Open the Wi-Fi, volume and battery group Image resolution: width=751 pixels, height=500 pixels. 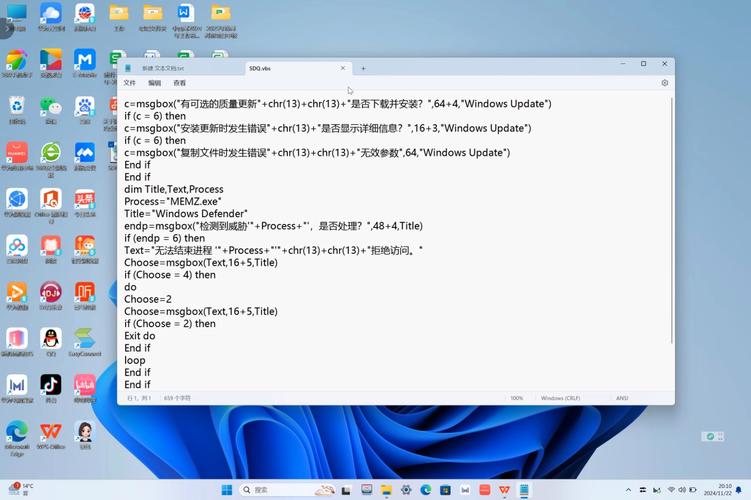[682, 489]
